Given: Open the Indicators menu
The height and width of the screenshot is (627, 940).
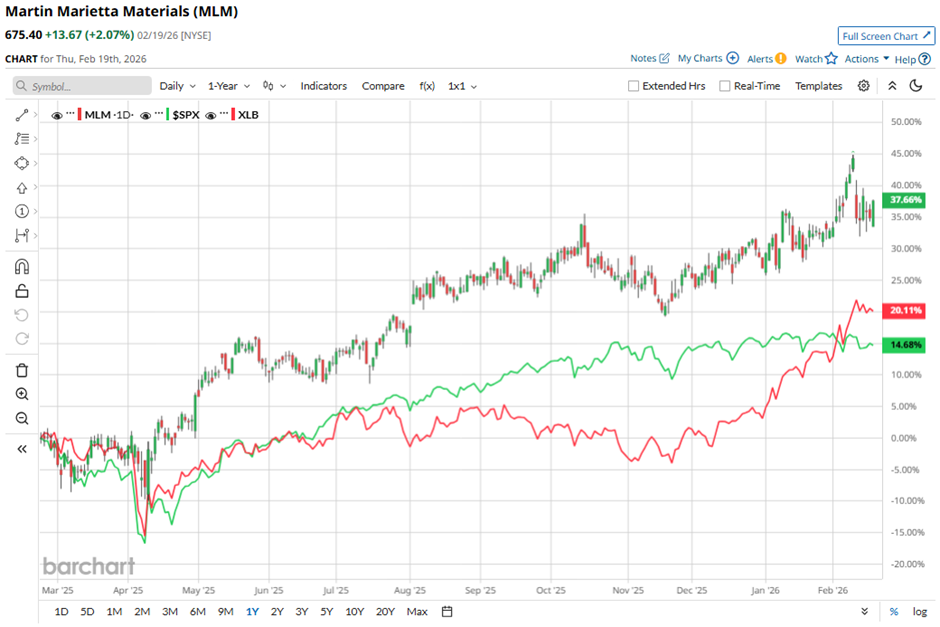Looking at the screenshot, I should [x=323, y=86].
